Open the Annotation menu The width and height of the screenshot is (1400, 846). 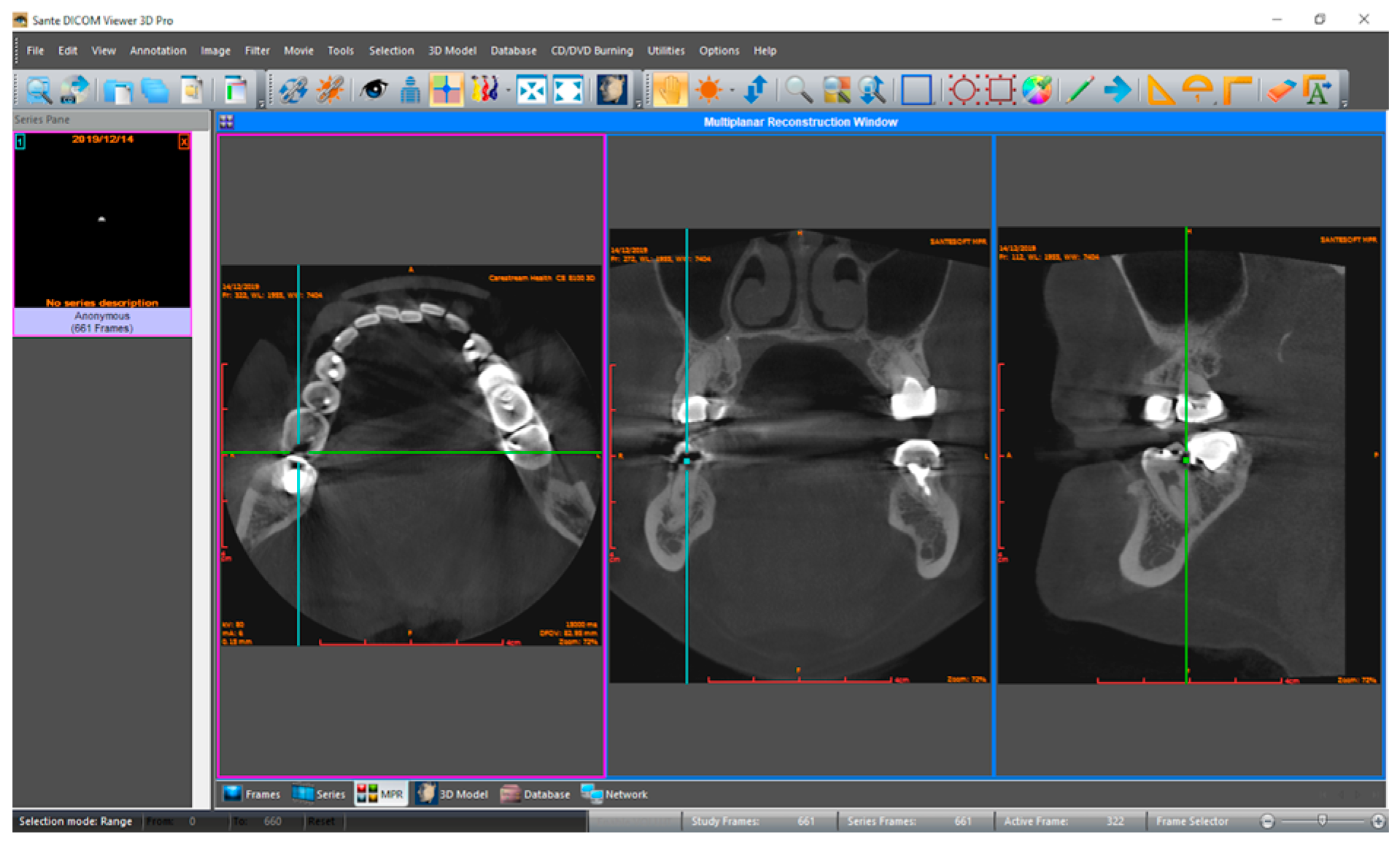[158, 50]
